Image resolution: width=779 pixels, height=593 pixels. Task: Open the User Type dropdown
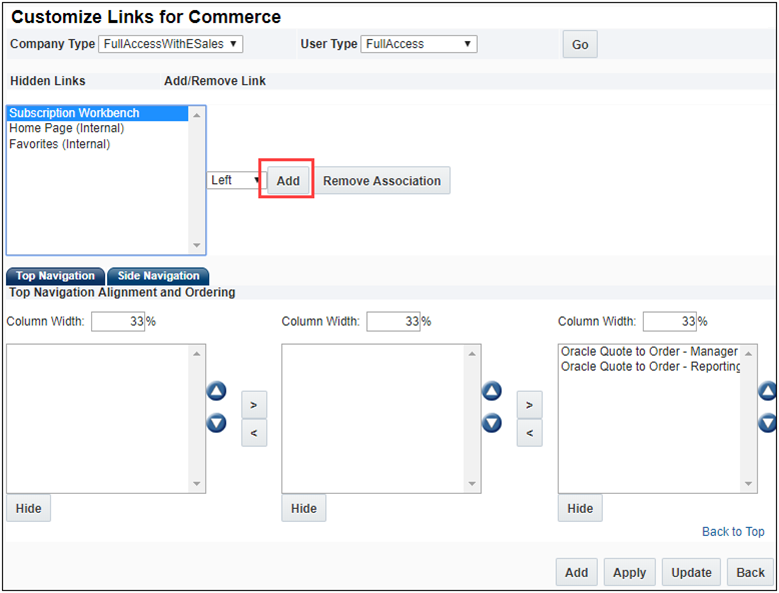click(419, 44)
